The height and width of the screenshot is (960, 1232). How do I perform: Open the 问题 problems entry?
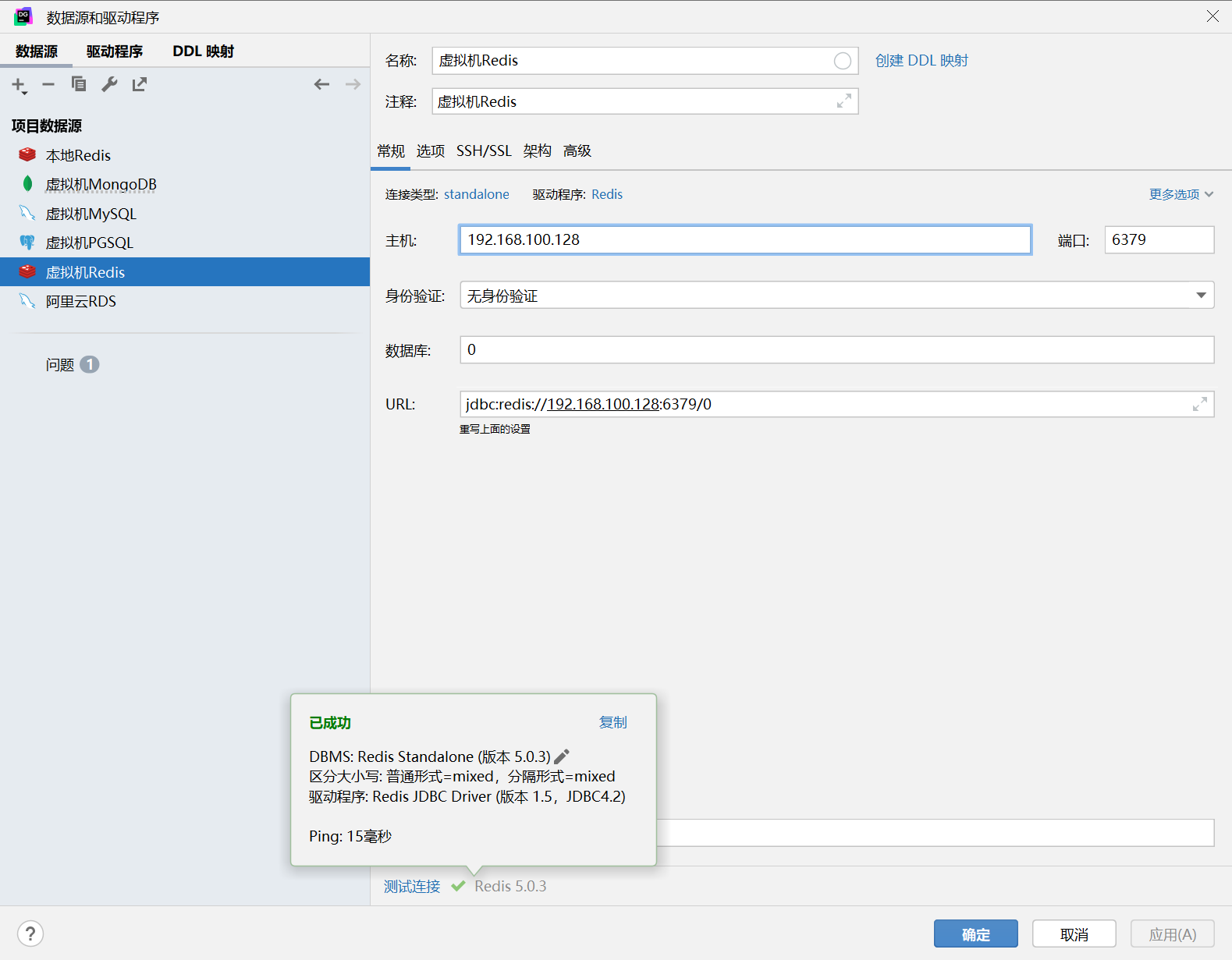(72, 364)
